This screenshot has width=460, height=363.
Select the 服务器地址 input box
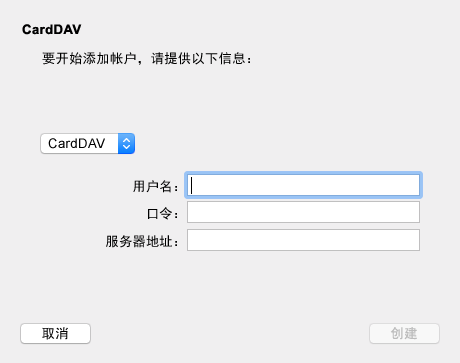coord(303,240)
